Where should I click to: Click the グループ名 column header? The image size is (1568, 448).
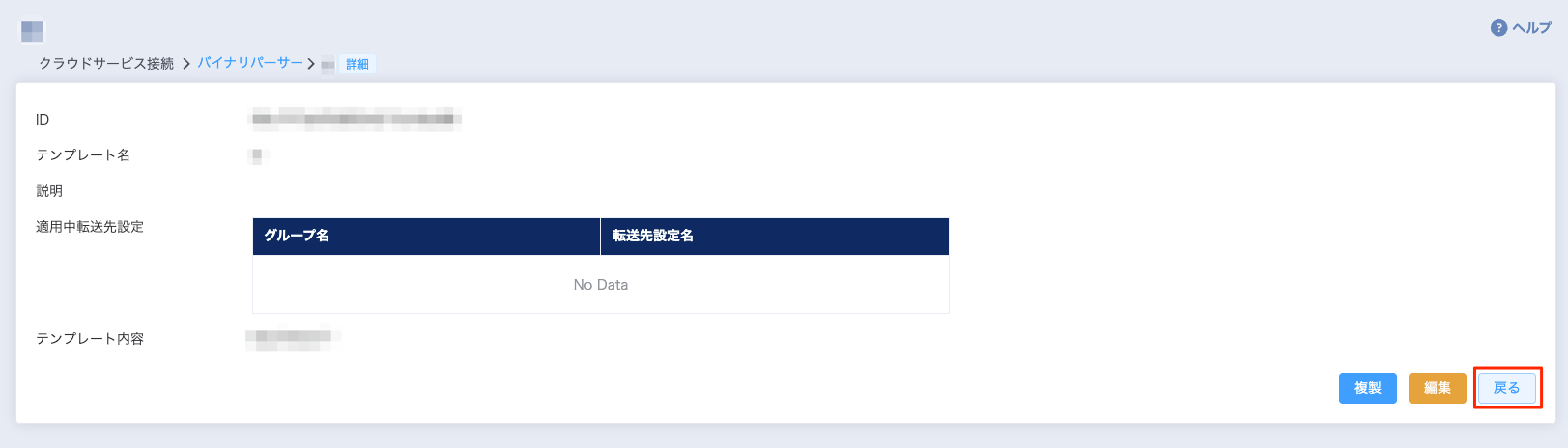297,236
